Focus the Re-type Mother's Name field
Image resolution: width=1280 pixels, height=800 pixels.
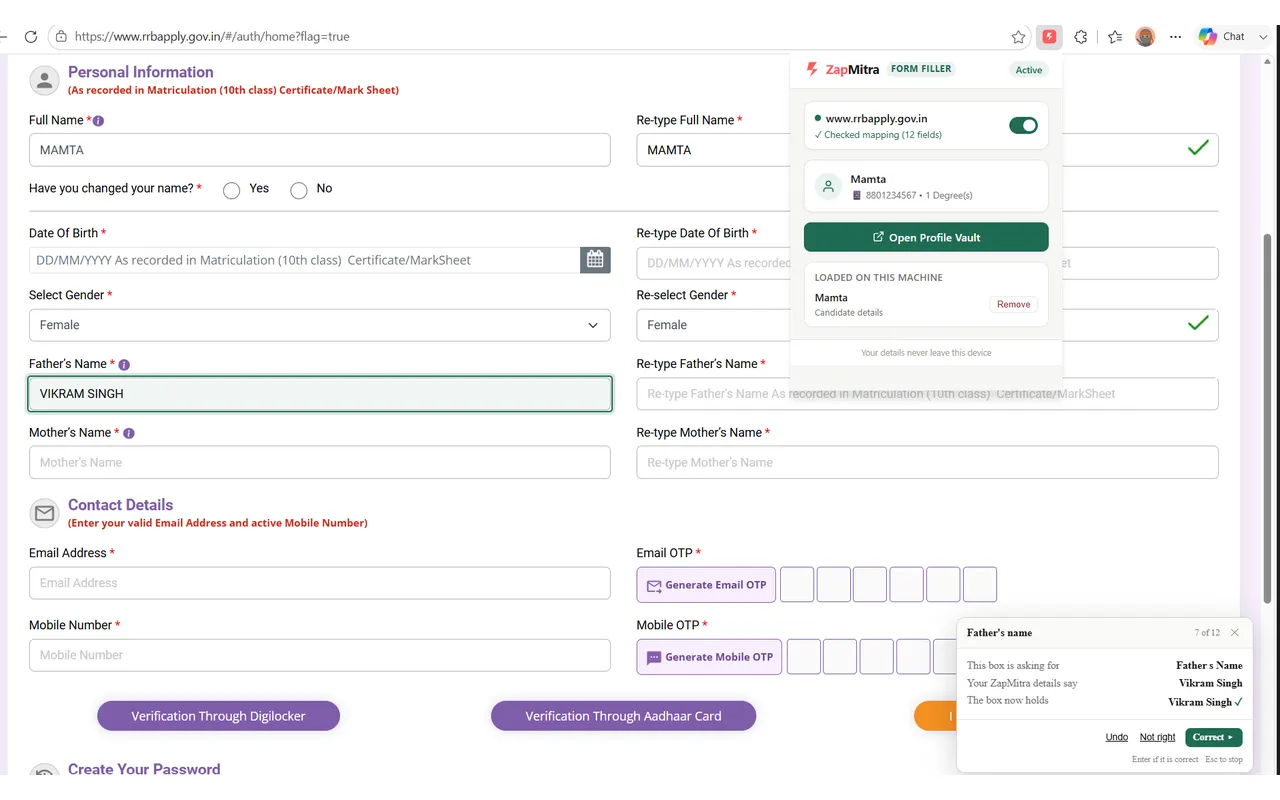click(927, 462)
